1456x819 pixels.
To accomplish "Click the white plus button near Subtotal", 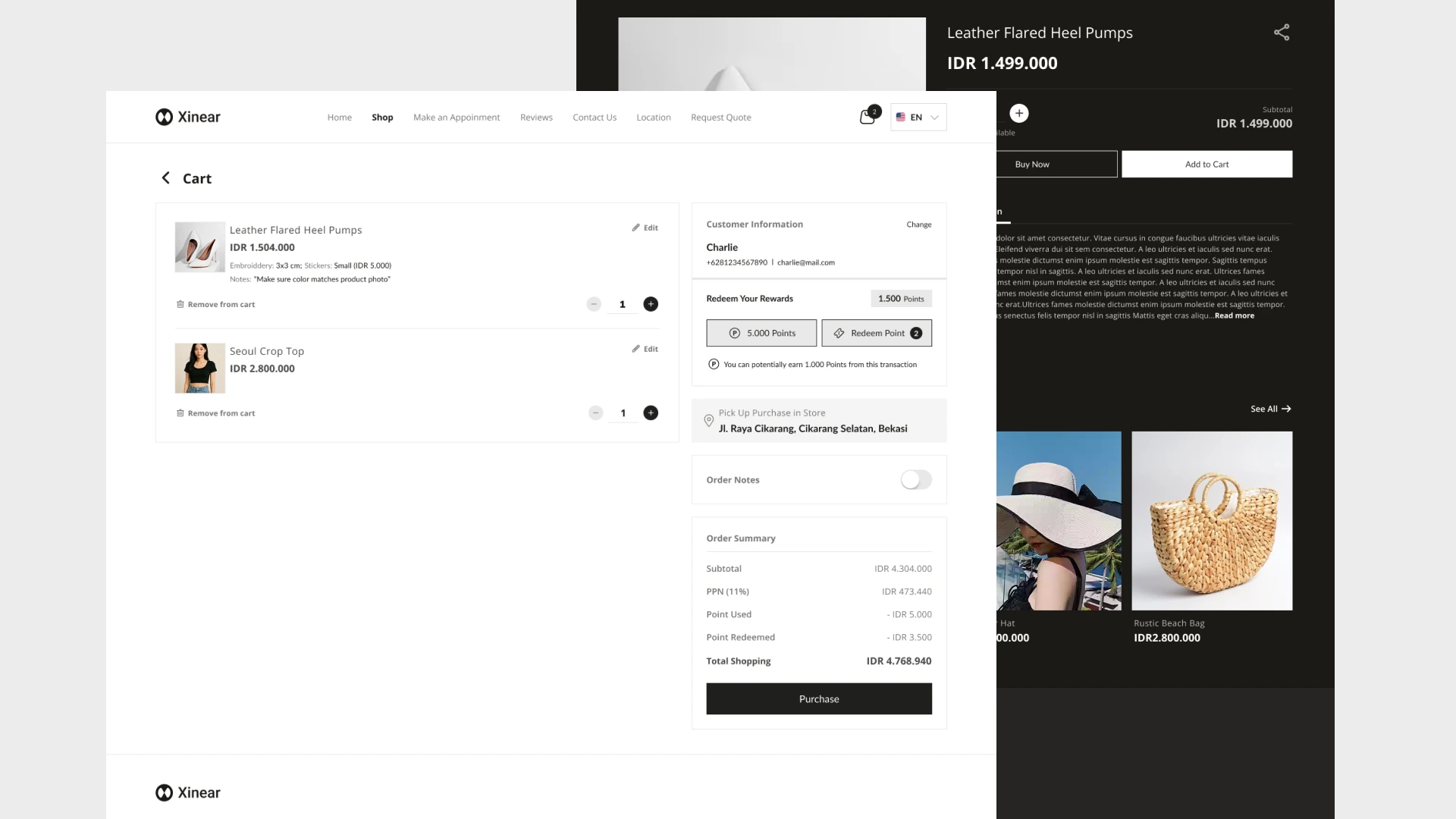I will (x=1018, y=114).
